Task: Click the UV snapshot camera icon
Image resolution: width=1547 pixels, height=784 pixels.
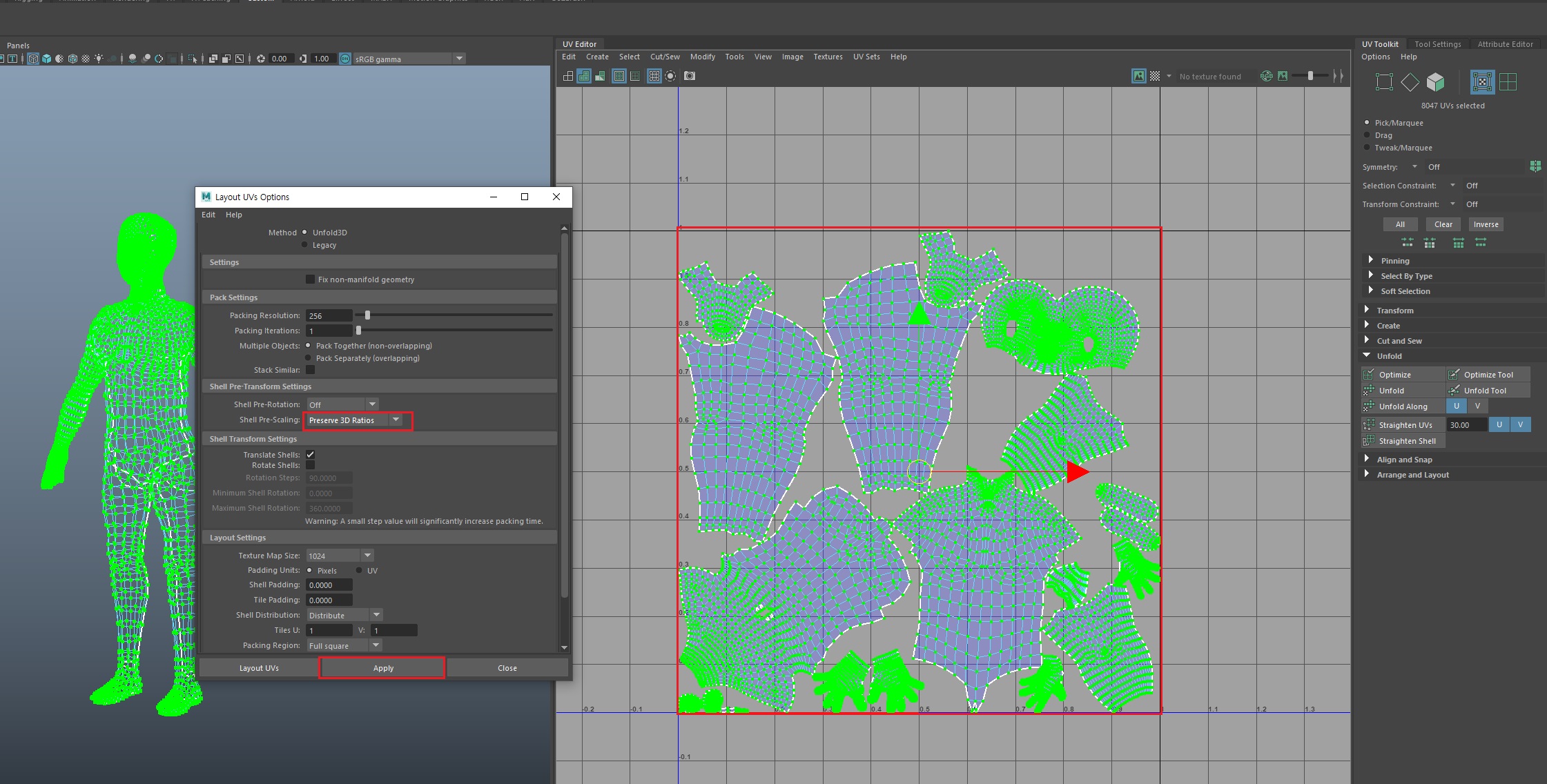Action: tap(690, 76)
